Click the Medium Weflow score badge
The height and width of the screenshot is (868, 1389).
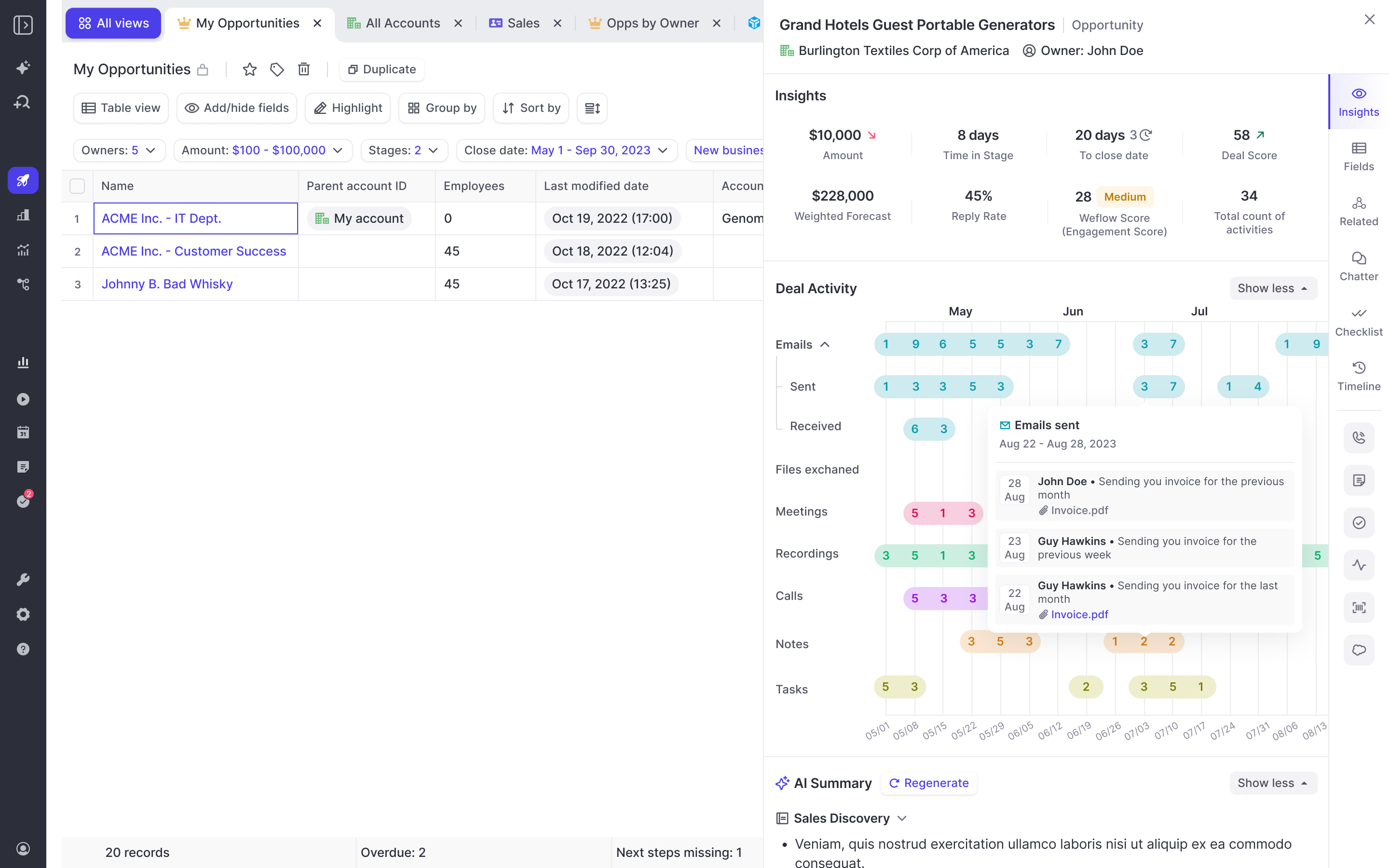pyautogui.click(x=1124, y=197)
